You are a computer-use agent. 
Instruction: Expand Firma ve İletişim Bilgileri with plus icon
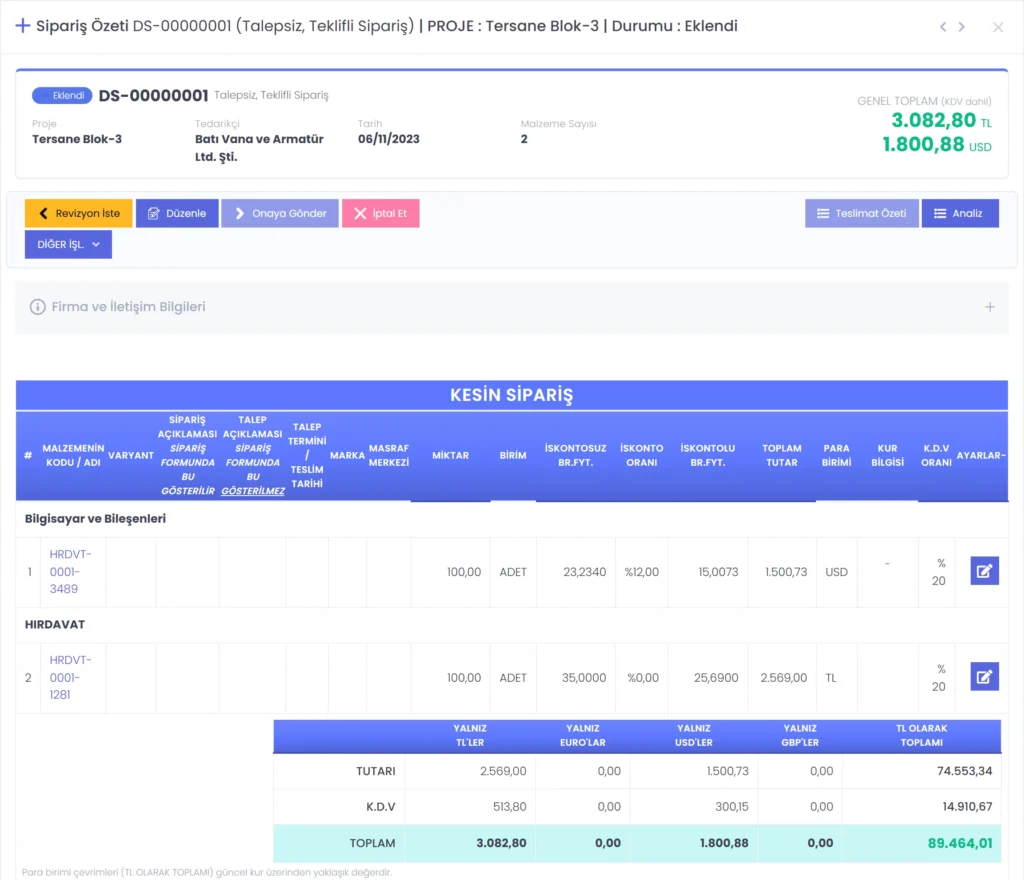(x=989, y=307)
